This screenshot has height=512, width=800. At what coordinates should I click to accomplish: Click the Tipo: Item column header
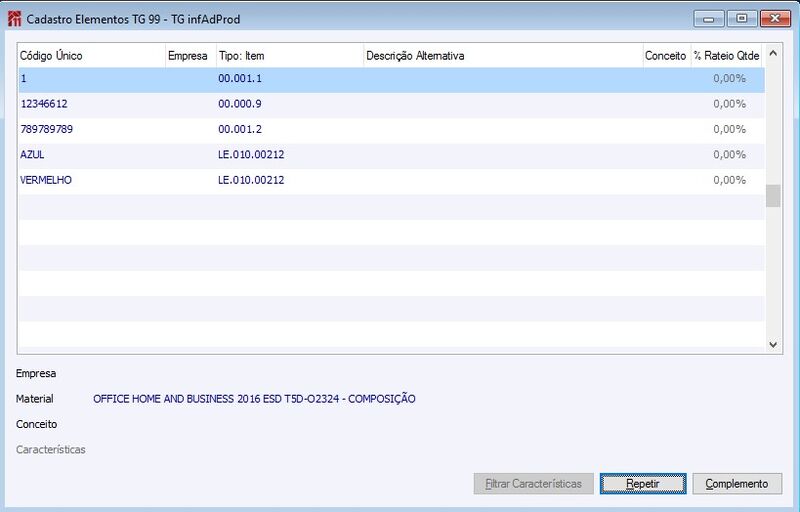[289, 56]
